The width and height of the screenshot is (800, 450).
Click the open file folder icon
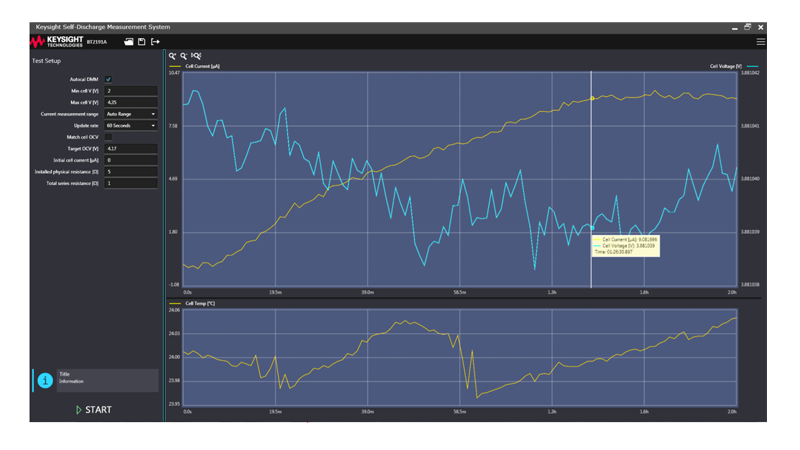[129, 42]
